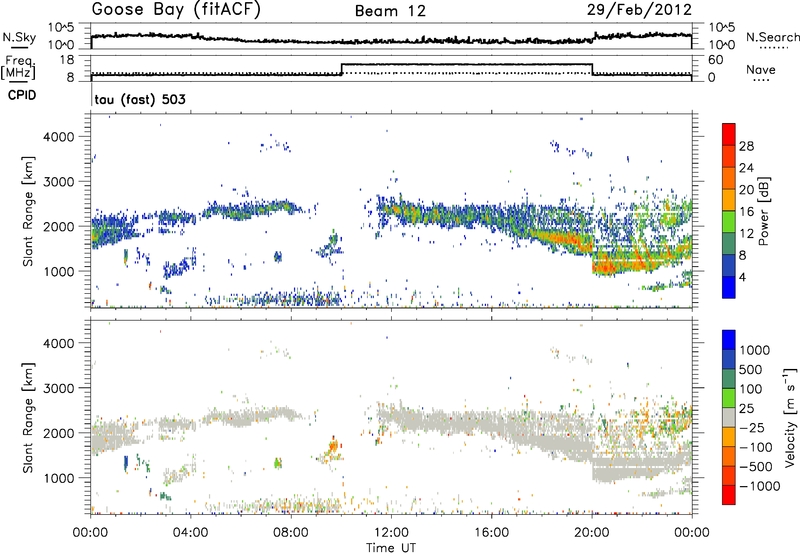Click the frequency step-up line at 10:00
800x554 pixels.
pos(341,70)
